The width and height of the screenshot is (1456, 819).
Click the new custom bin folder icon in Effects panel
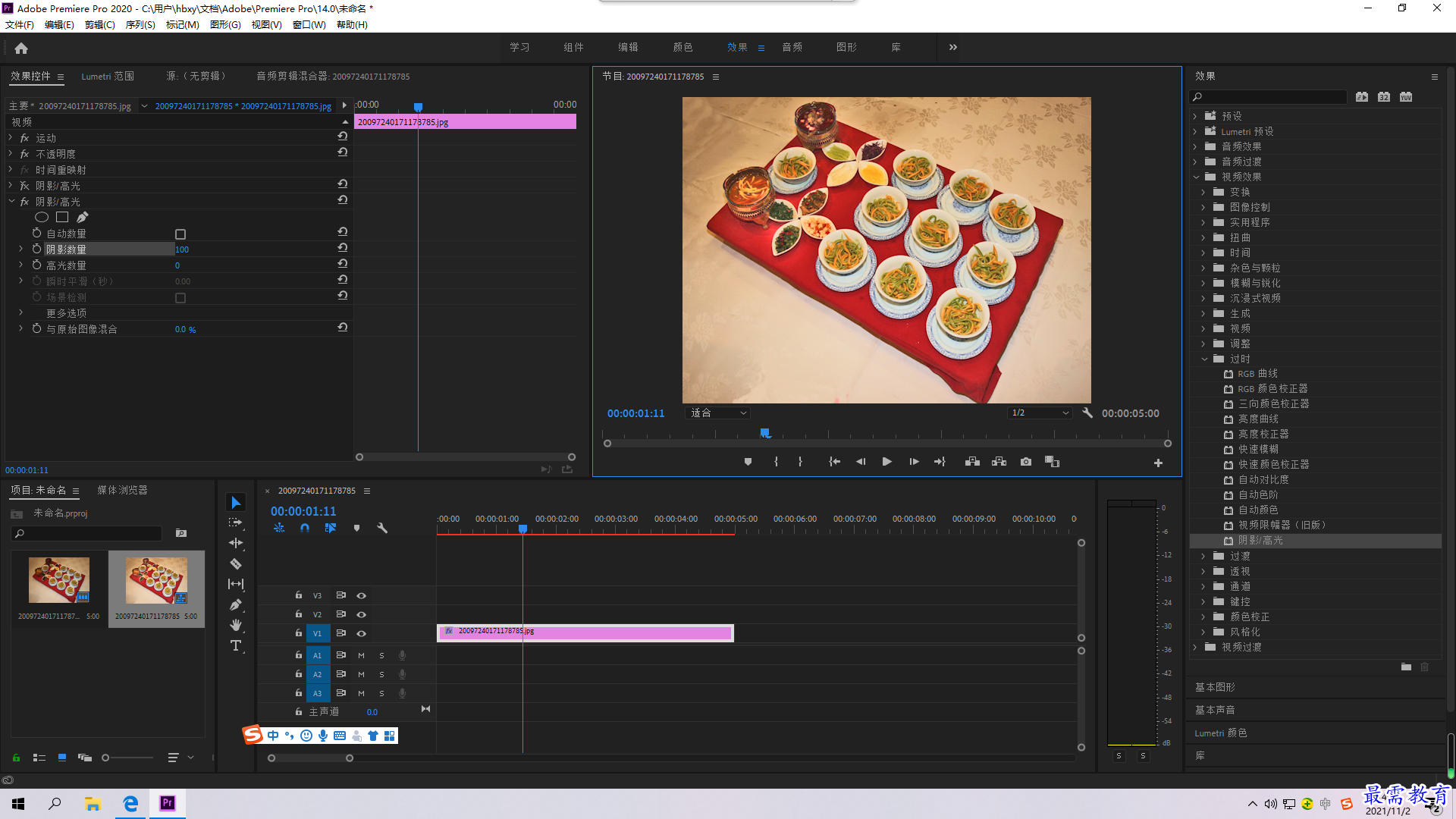pyautogui.click(x=1406, y=667)
